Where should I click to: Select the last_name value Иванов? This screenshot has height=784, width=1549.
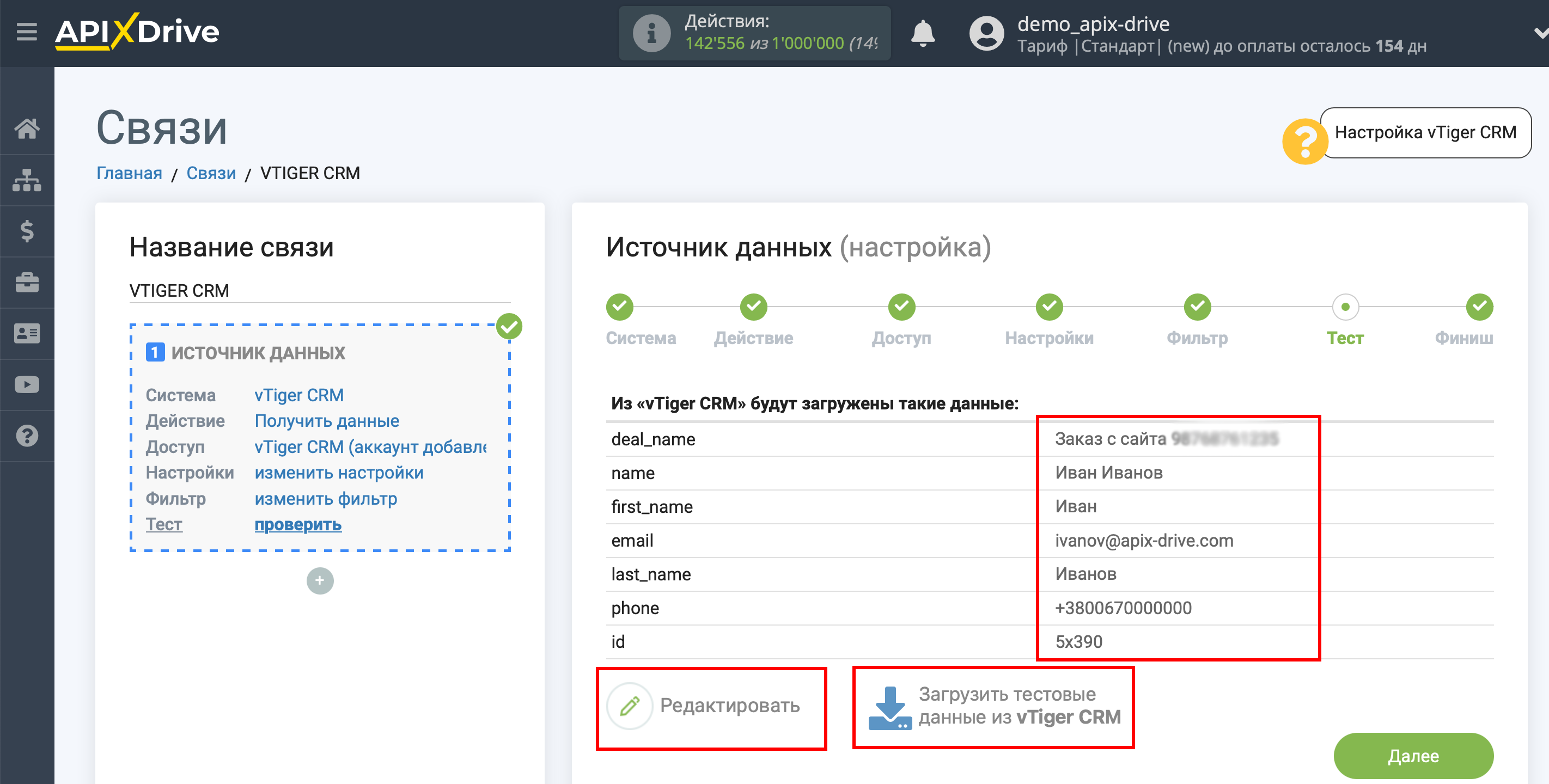click(x=1085, y=573)
